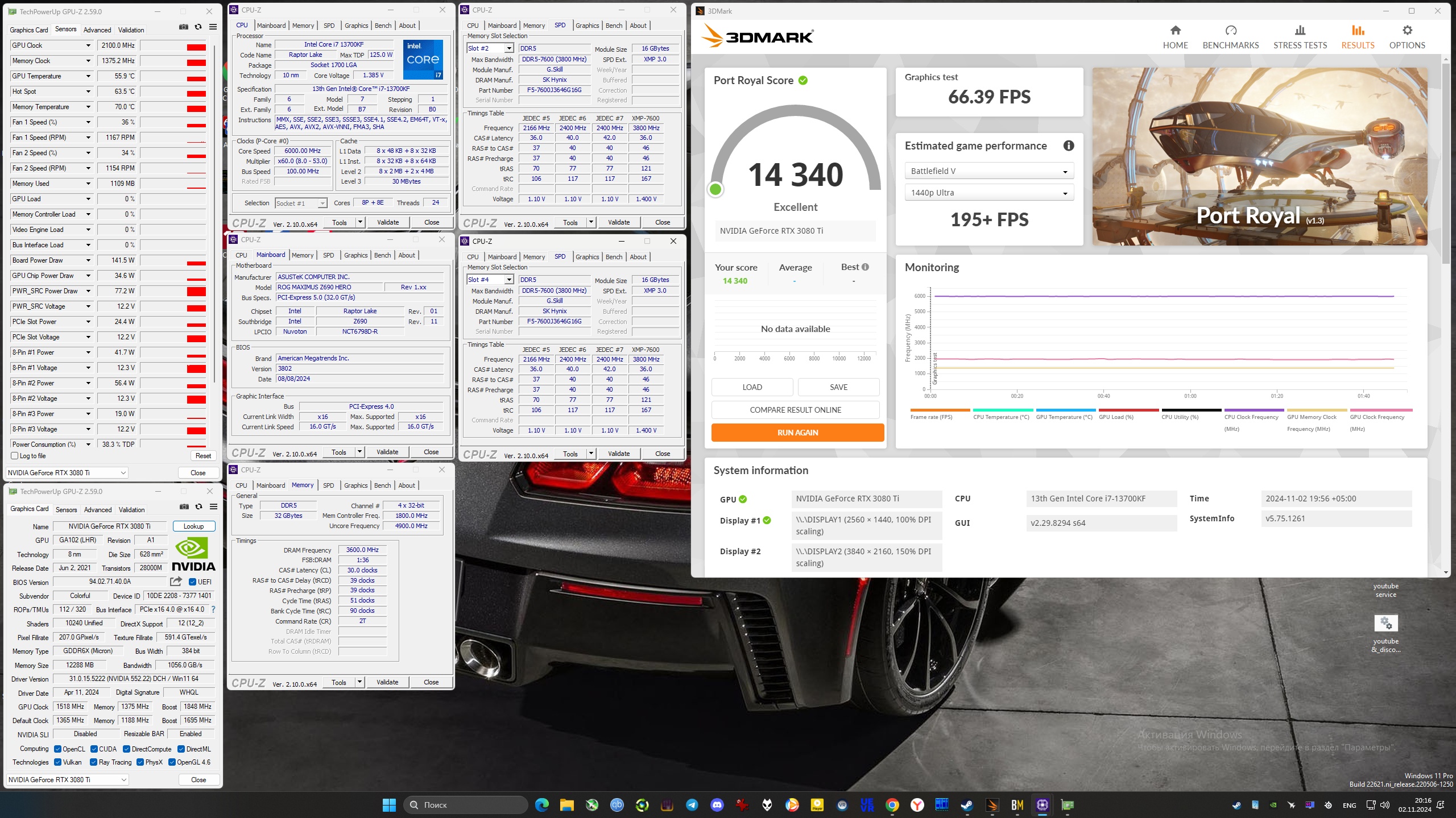Click CPU Temperature legend color
1456x818 pixels.
click(1003, 410)
